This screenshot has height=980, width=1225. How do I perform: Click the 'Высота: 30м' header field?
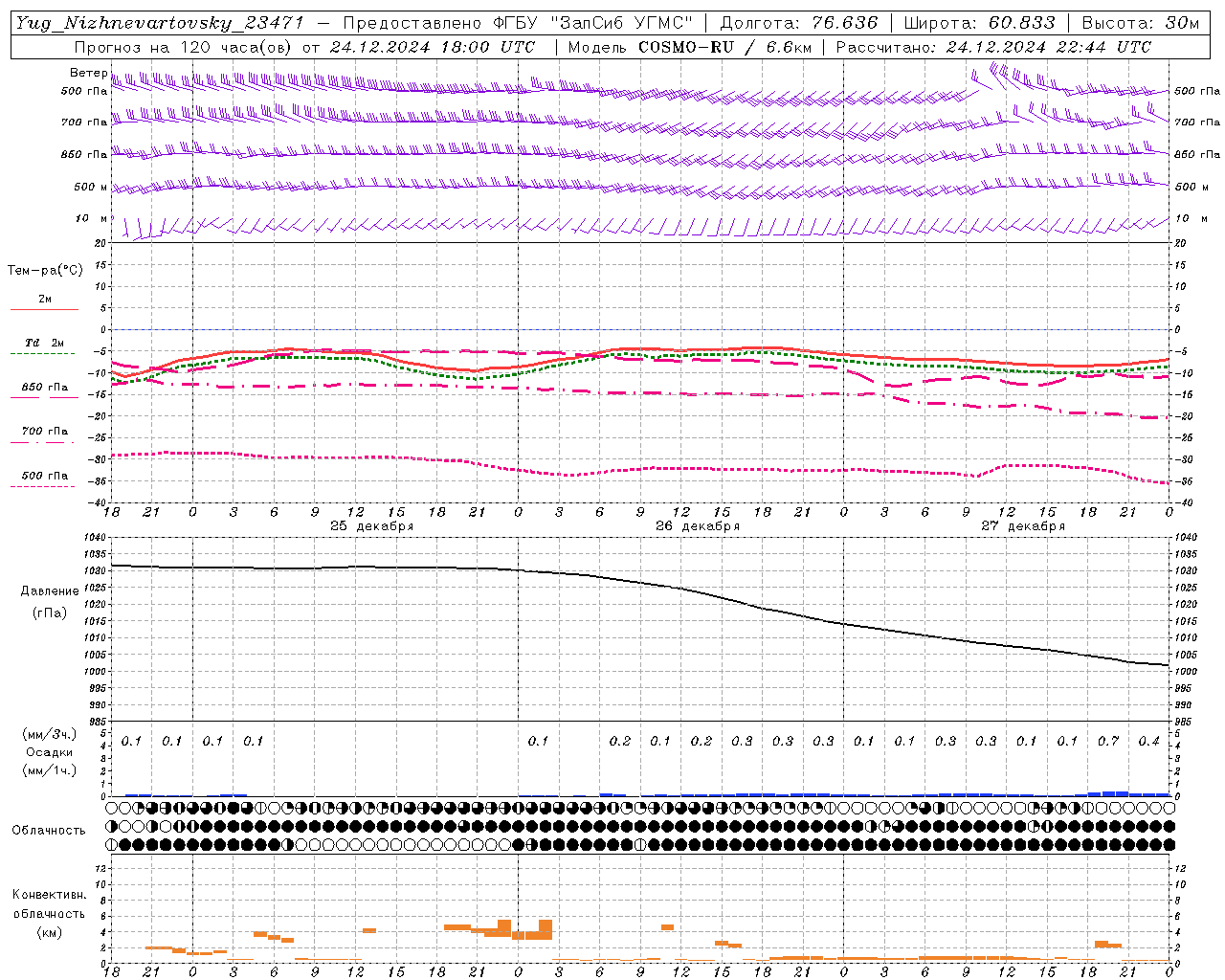(1140, 23)
